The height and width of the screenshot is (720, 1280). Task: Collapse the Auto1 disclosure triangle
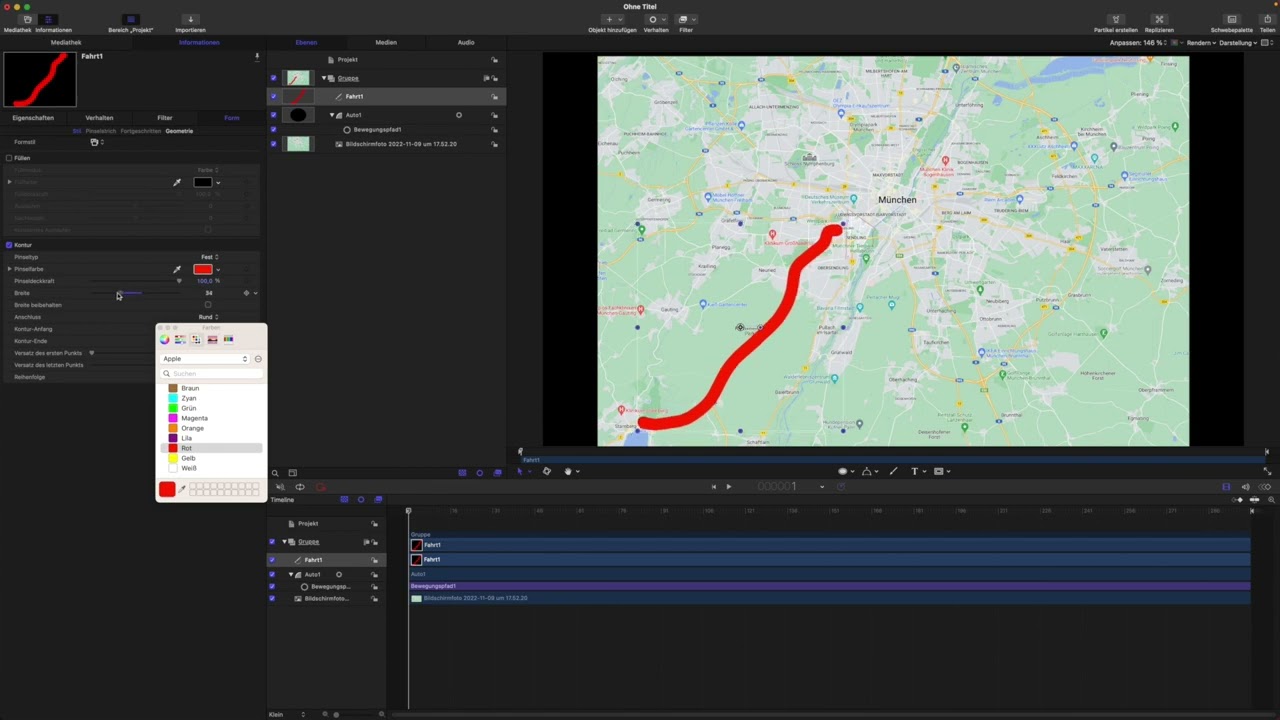[332, 115]
